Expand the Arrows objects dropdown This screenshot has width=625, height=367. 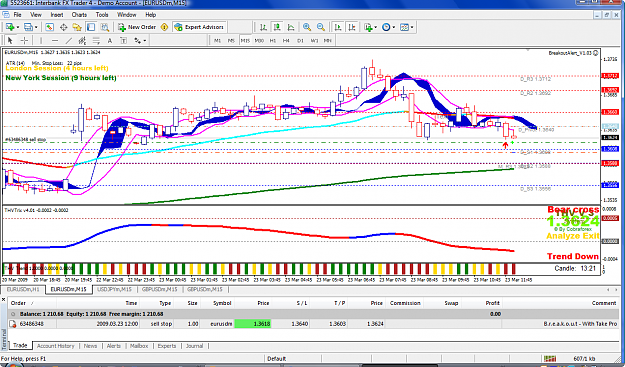tap(145, 40)
